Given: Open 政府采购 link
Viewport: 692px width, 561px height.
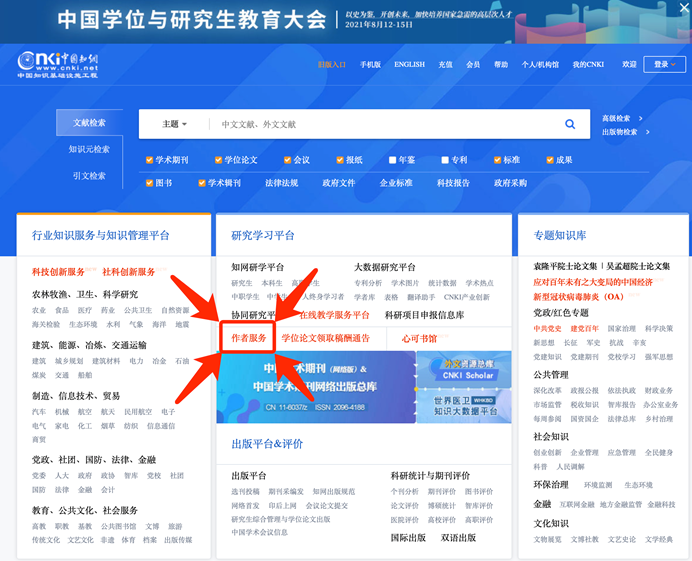Looking at the screenshot, I should (510, 183).
